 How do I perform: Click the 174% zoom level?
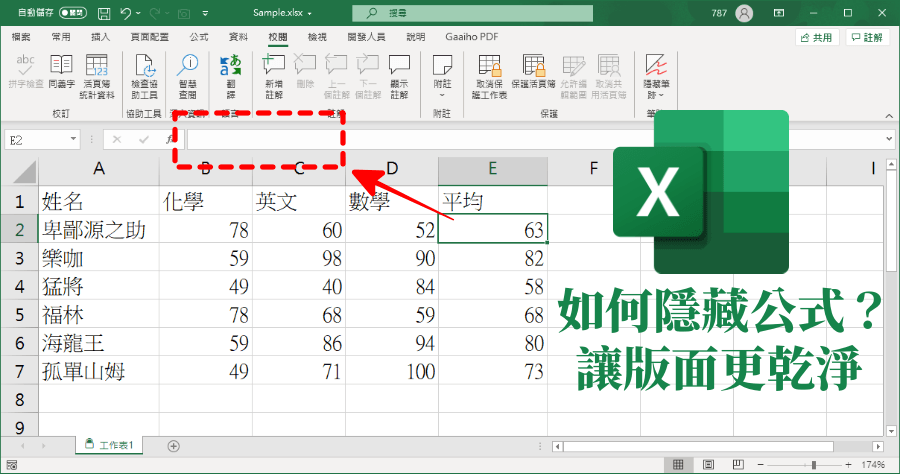(873, 464)
